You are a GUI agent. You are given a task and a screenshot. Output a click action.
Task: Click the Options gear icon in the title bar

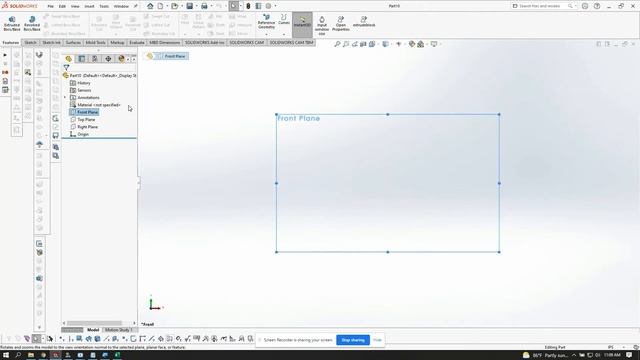[x=268, y=6]
